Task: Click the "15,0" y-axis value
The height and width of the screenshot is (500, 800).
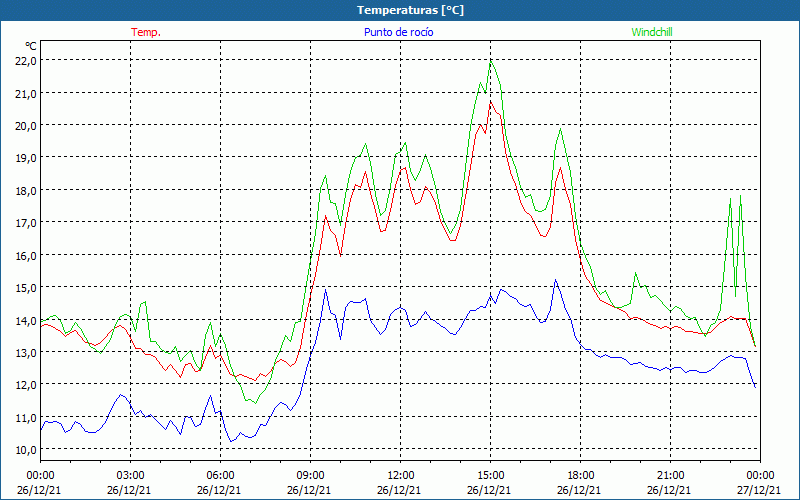Action: [26, 287]
